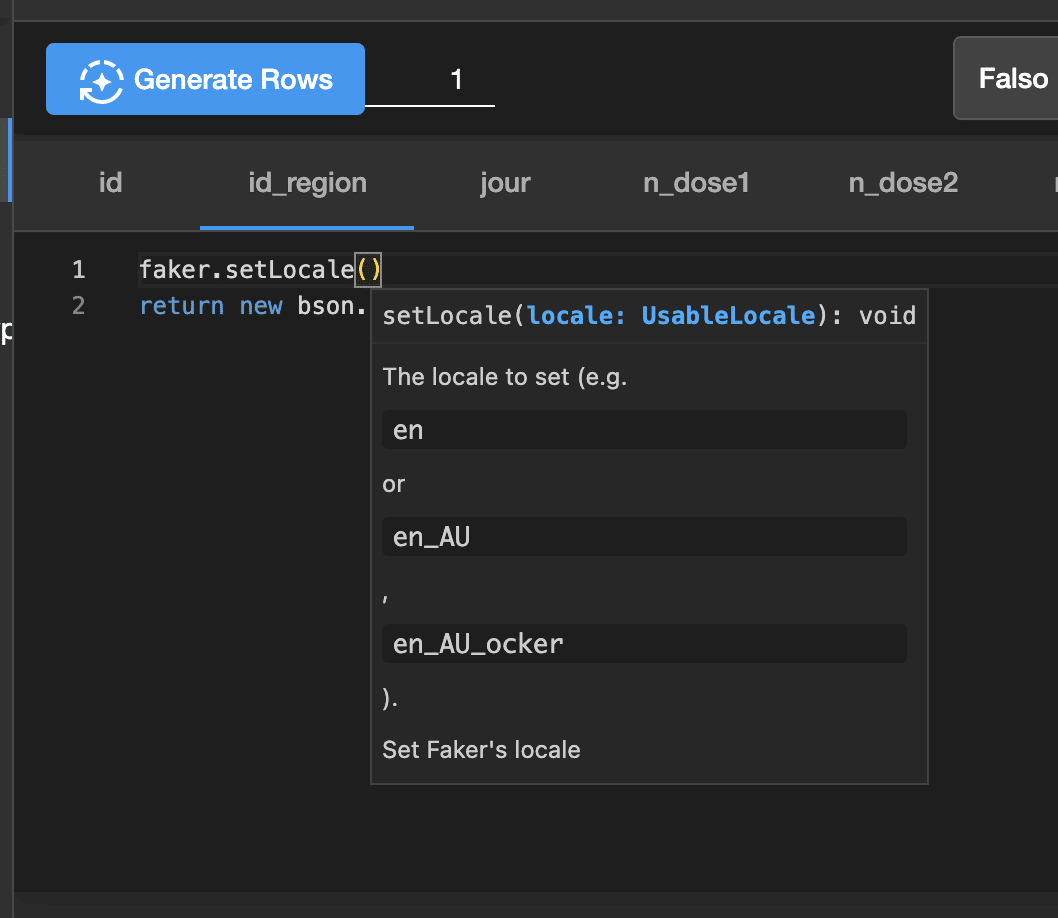Select the id_region tab
This screenshot has width=1058, height=918.
point(307,183)
